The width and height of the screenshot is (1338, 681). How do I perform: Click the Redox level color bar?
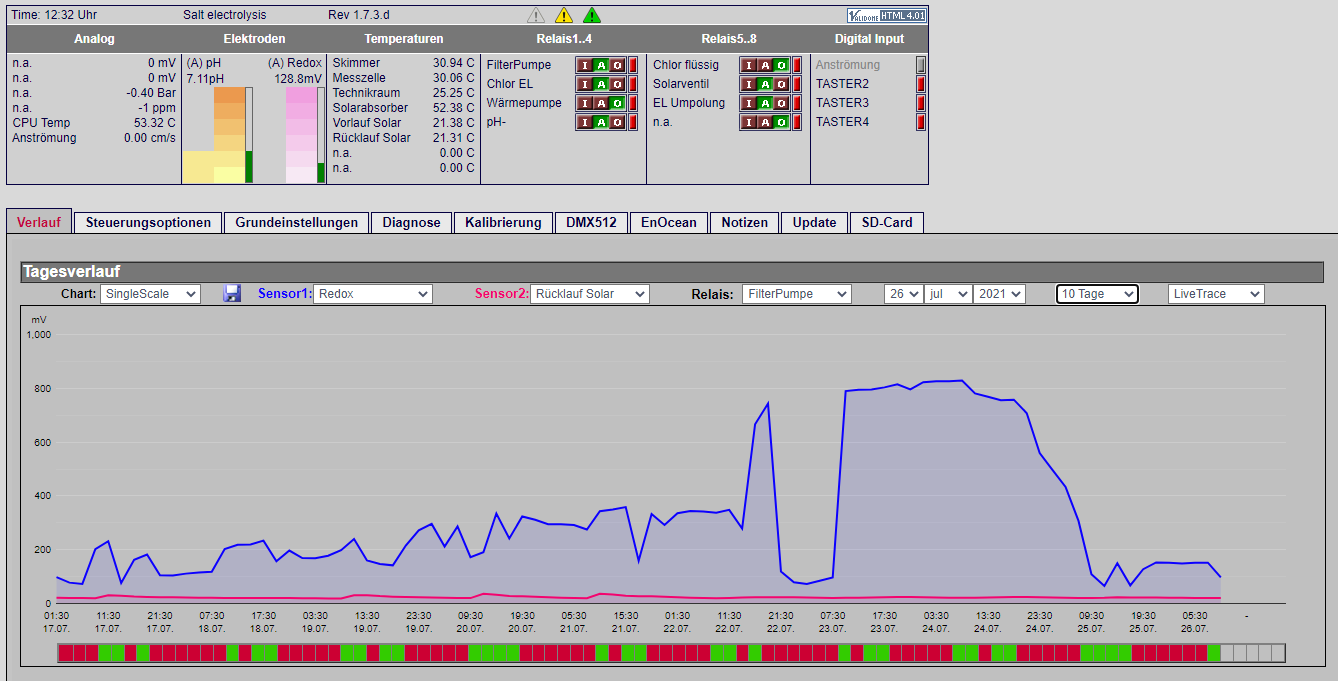point(301,135)
